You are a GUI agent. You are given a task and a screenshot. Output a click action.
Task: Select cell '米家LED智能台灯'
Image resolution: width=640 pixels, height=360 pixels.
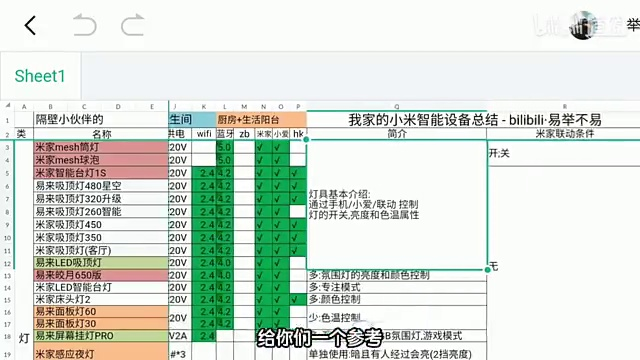coord(101,287)
